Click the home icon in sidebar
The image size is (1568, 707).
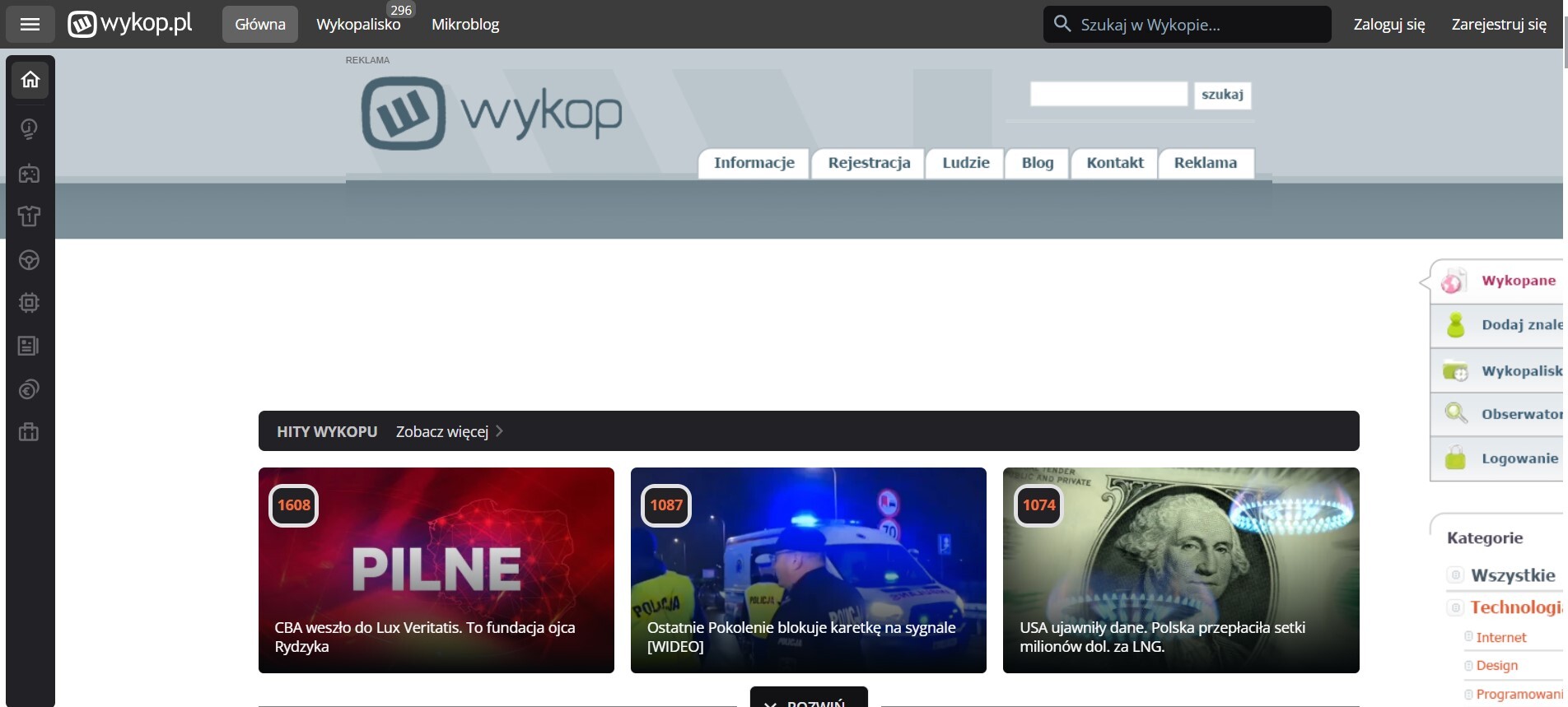click(x=30, y=80)
